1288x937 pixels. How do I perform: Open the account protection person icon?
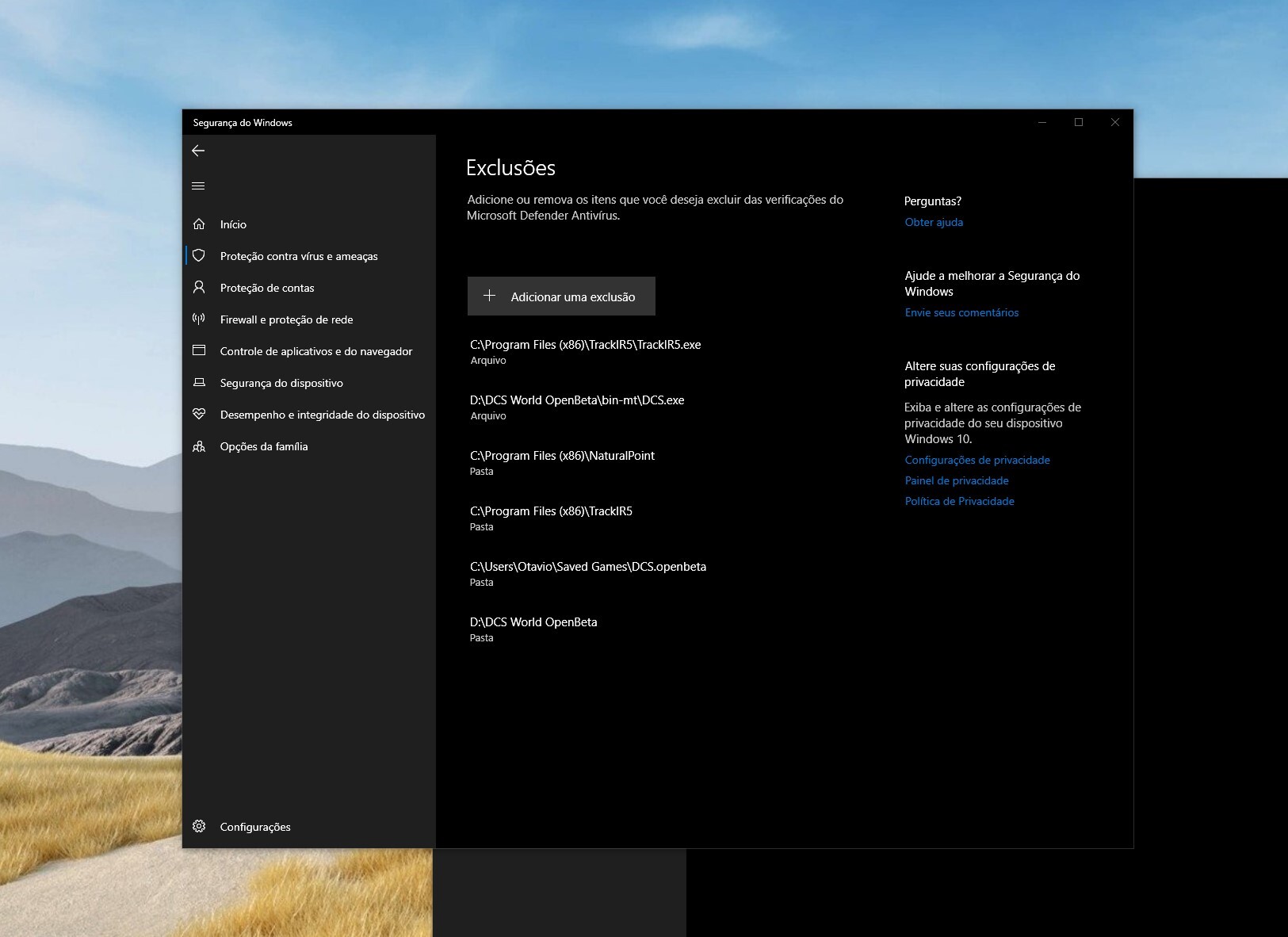(x=199, y=287)
